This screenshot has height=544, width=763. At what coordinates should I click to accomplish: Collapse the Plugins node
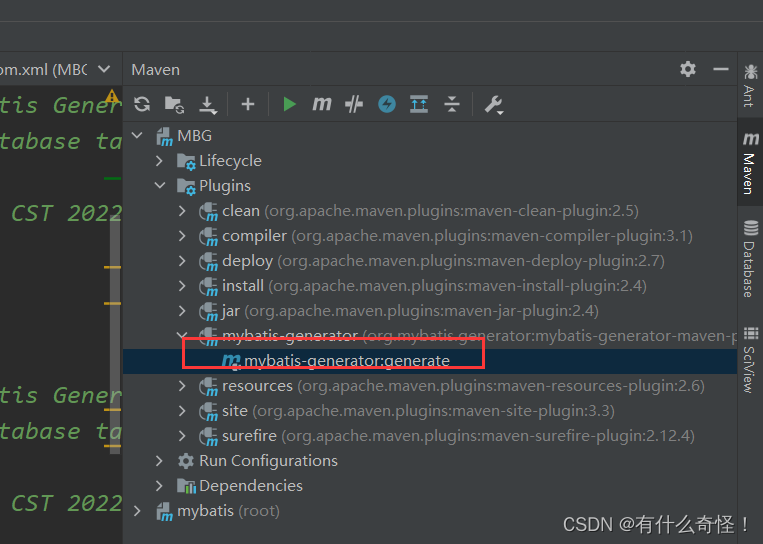(160, 185)
